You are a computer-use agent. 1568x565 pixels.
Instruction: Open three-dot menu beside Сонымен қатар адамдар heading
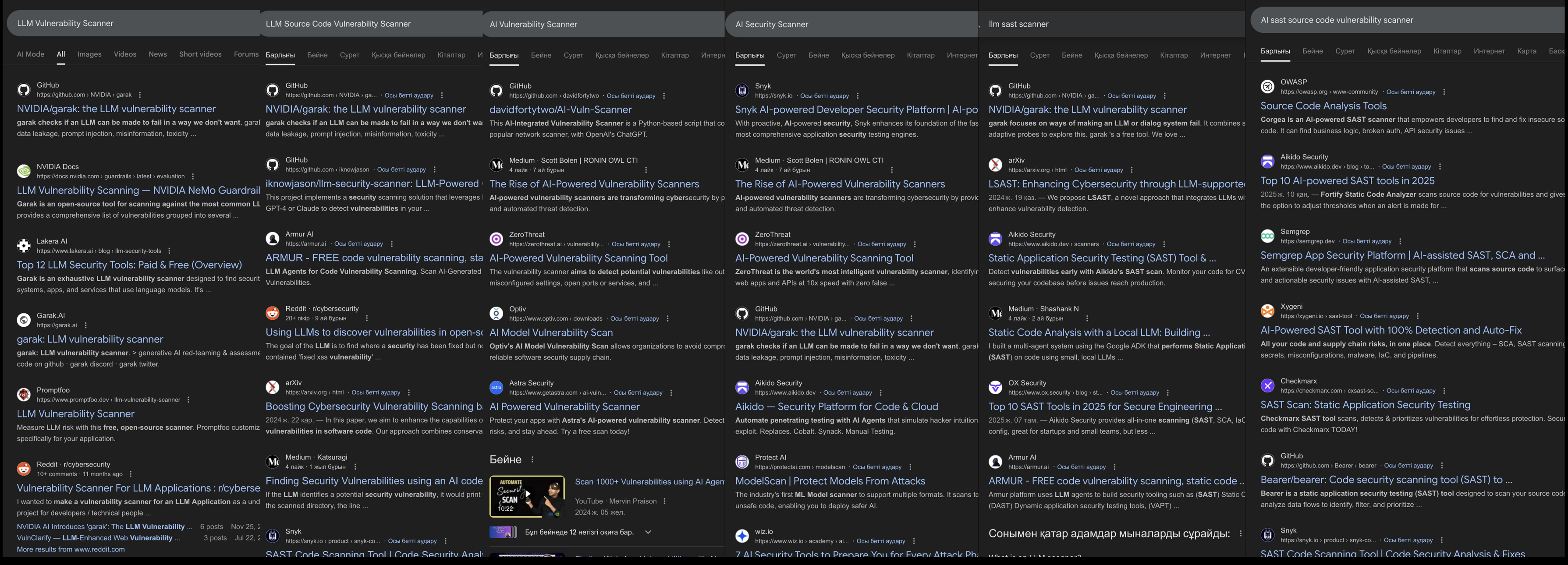[1241, 533]
